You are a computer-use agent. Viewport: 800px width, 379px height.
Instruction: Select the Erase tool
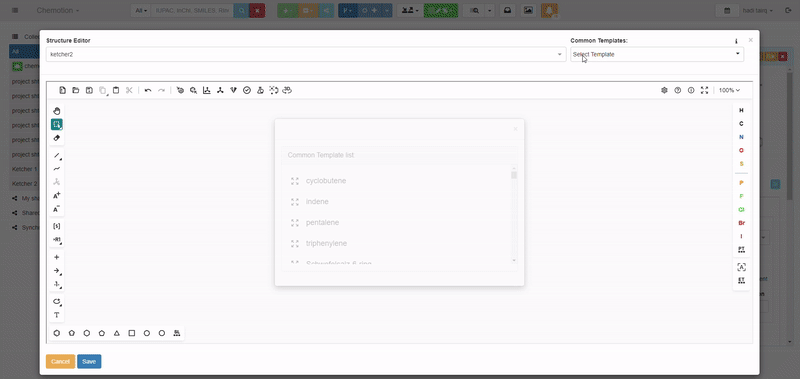point(57,138)
